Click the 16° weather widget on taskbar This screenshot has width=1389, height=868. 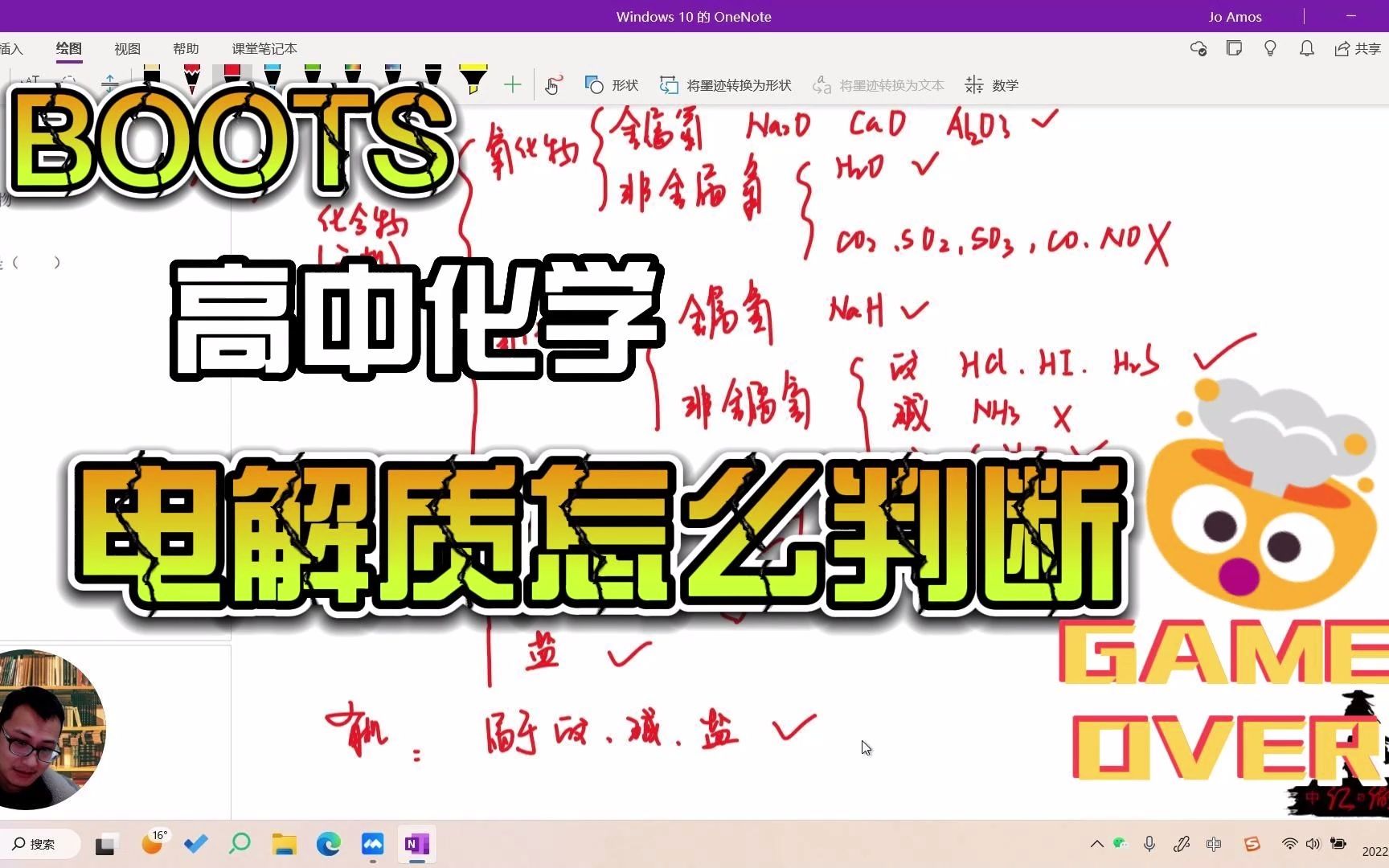[x=154, y=845]
